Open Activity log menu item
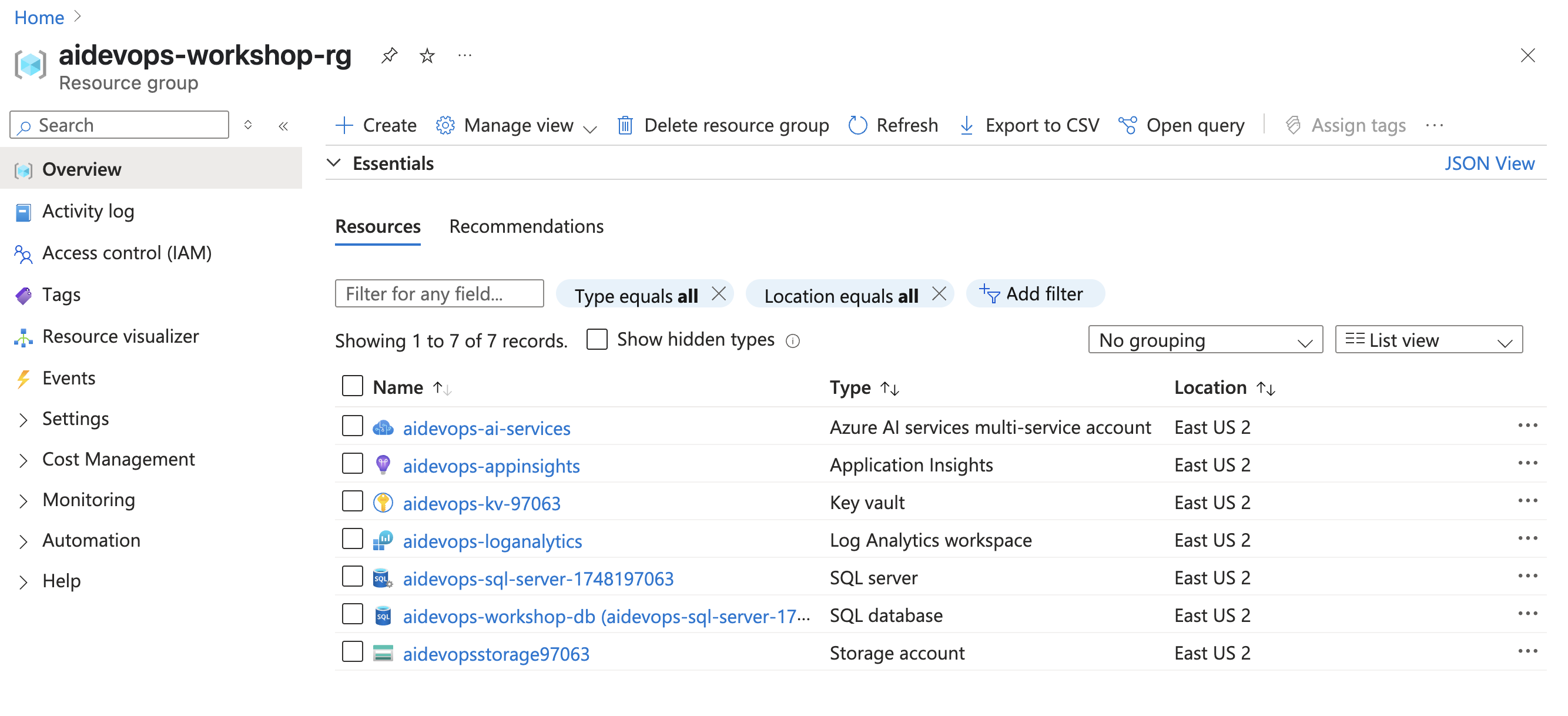The height and width of the screenshot is (716, 1568). coord(88,211)
